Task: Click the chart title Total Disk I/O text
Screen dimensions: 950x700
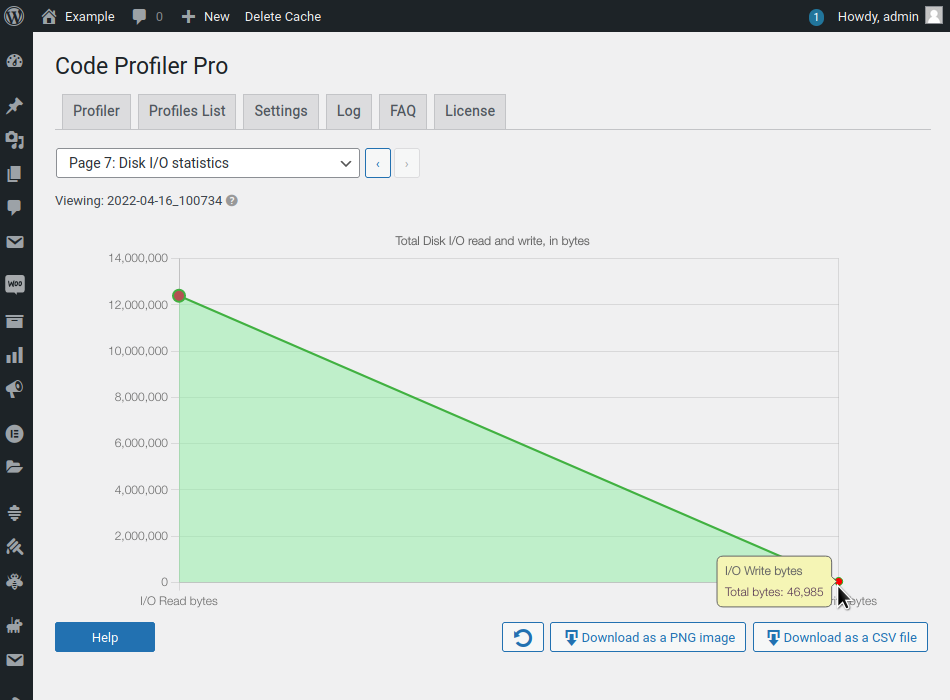Action: click(x=492, y=241)
